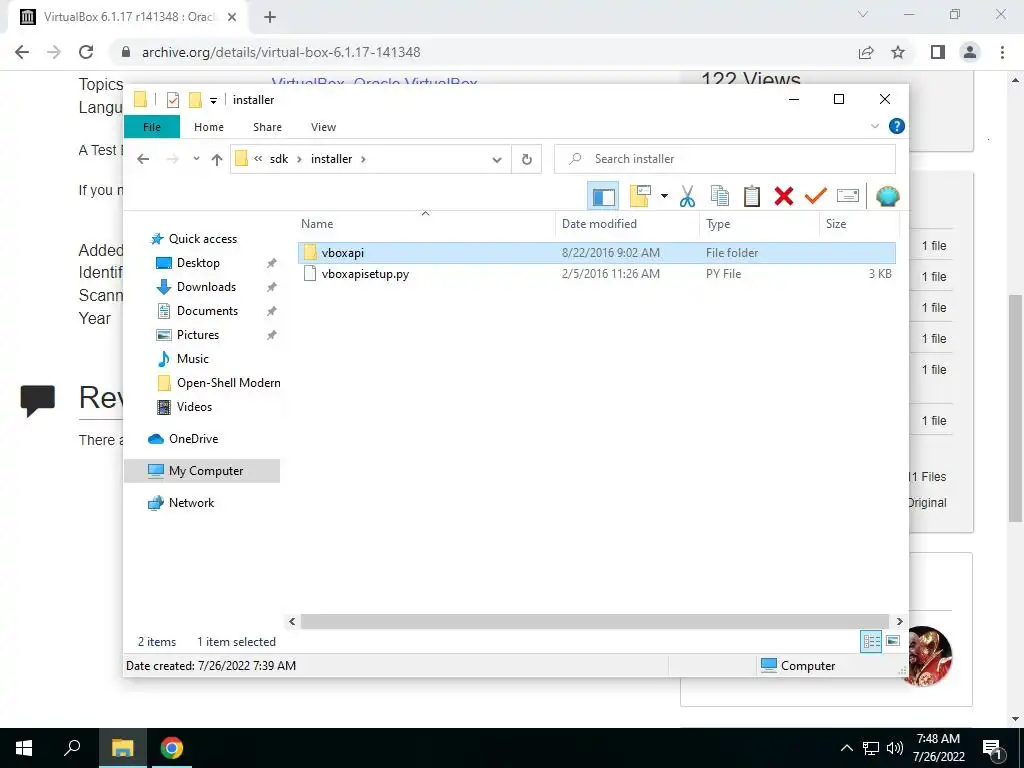This screenshot has height=768, width=1024.
Task: Open Documents in navigation pane
Action: 207,311
